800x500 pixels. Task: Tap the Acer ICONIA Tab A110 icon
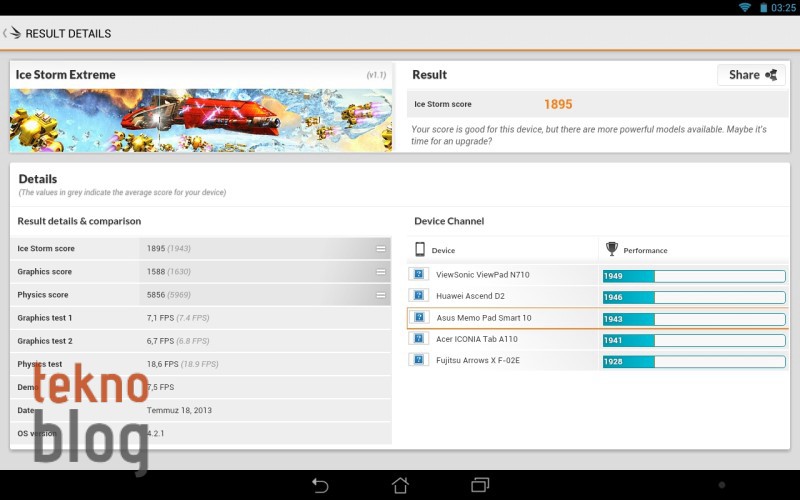pos(419,339)
